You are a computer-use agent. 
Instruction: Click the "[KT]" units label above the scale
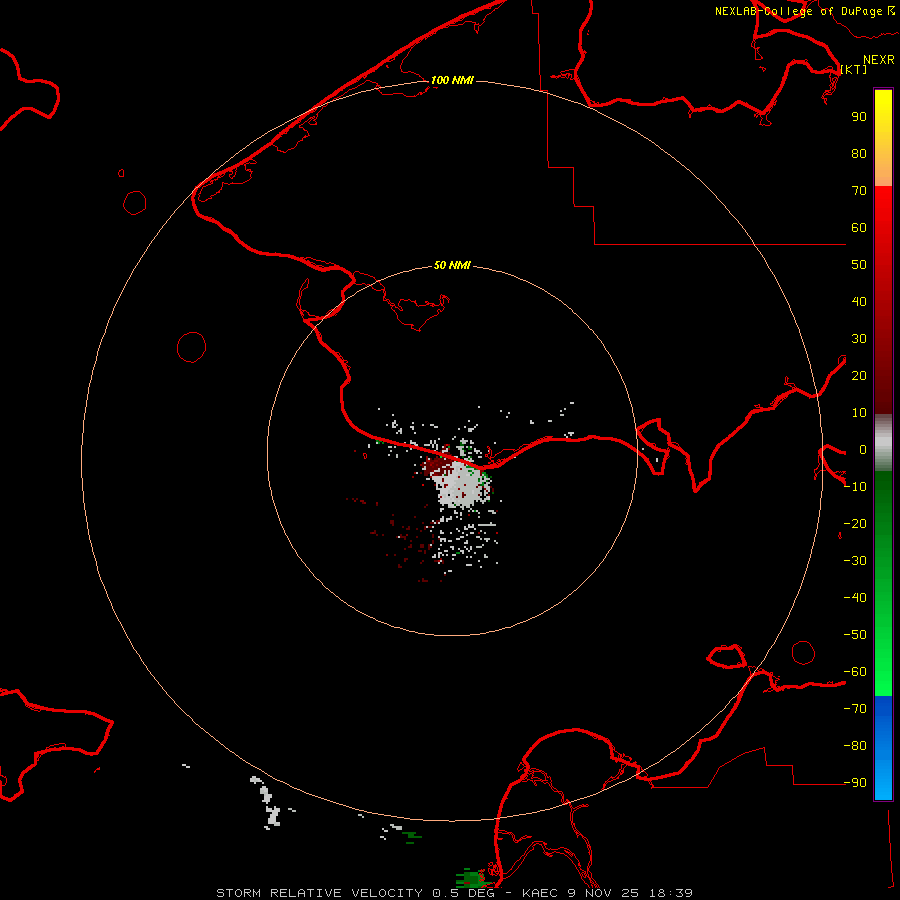tap(854, 69)
